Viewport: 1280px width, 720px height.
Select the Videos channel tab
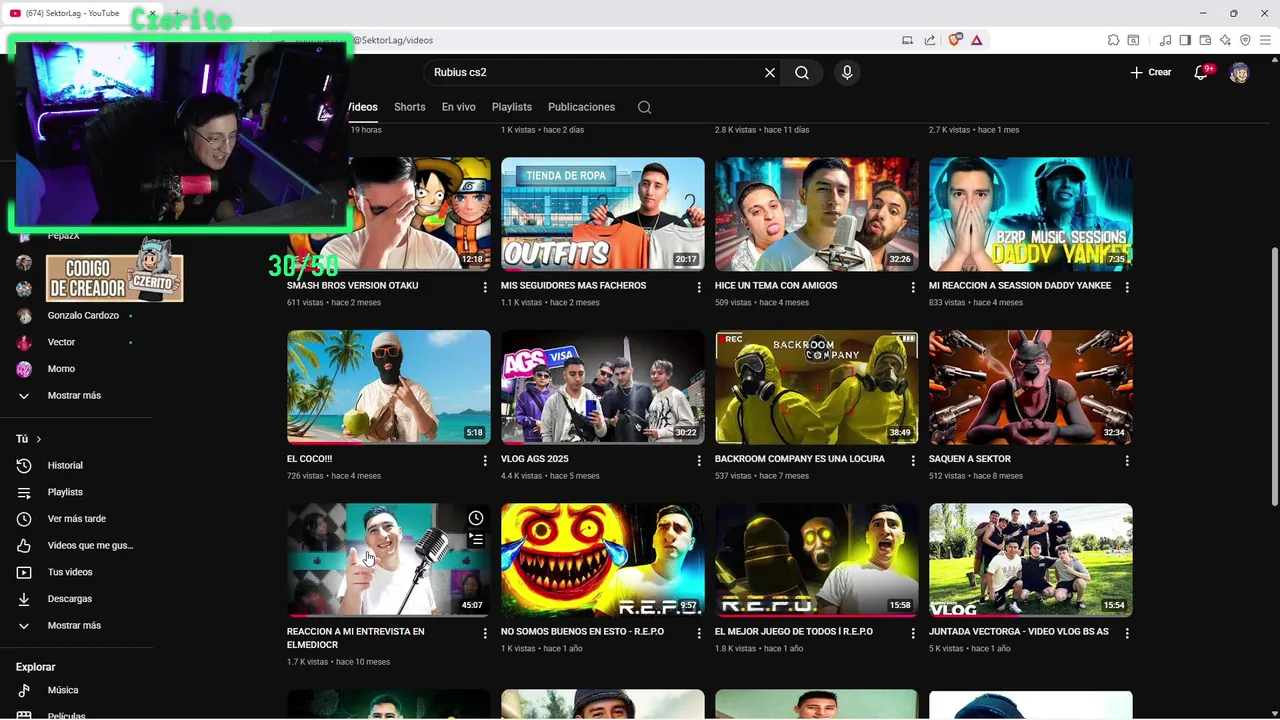(x=362, y=107)
